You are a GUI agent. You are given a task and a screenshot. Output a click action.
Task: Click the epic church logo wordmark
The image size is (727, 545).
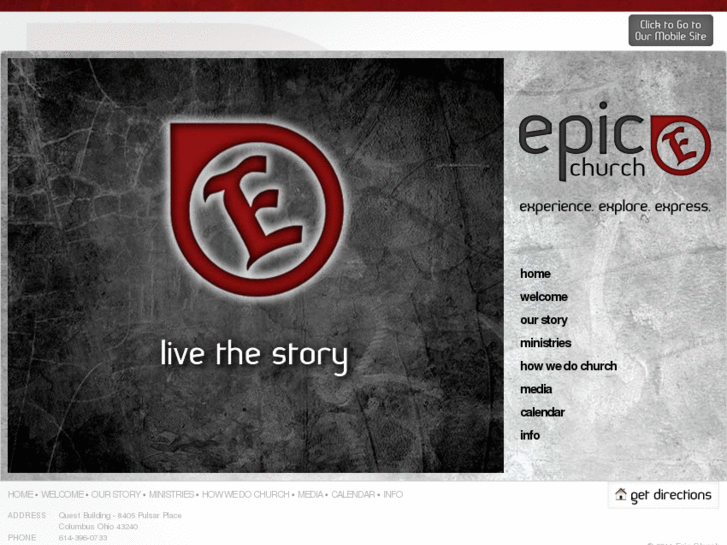pyautogui.click(x=582, y=141)
